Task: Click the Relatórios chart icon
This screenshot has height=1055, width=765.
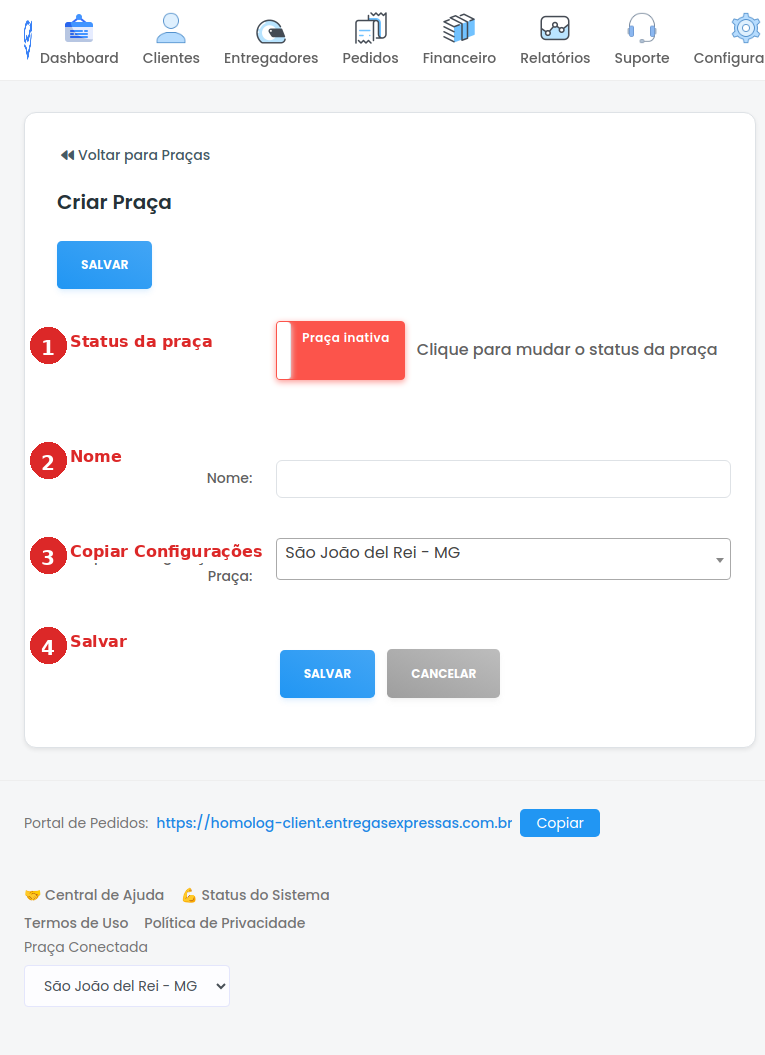Action: tap(555, 28)
